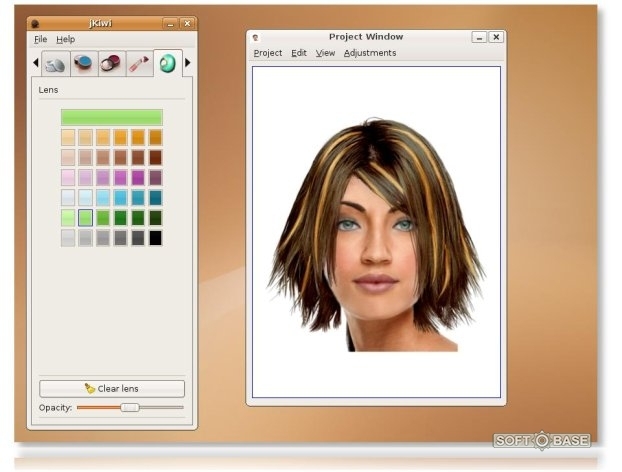Pick the bright magenta swatch in purple row
The height and width of the screenshot is (472, 622).
(138, 178)
